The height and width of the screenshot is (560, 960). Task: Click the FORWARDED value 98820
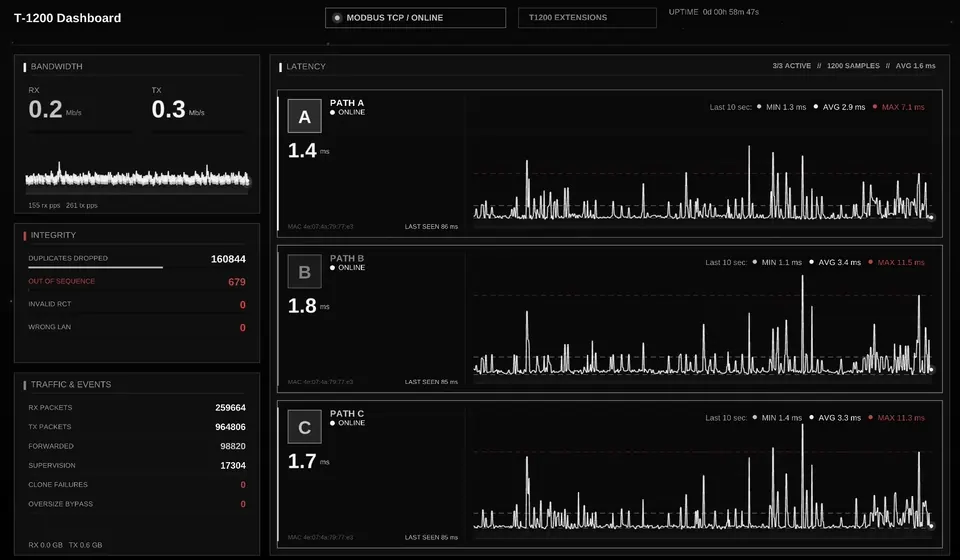[233, 446]
